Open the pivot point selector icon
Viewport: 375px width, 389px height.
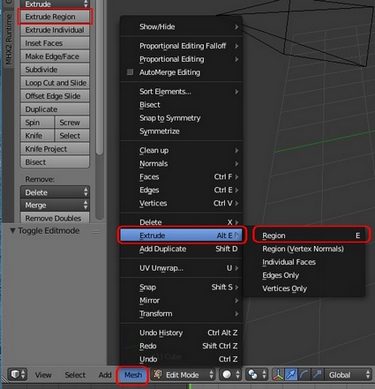coord(256,375)
